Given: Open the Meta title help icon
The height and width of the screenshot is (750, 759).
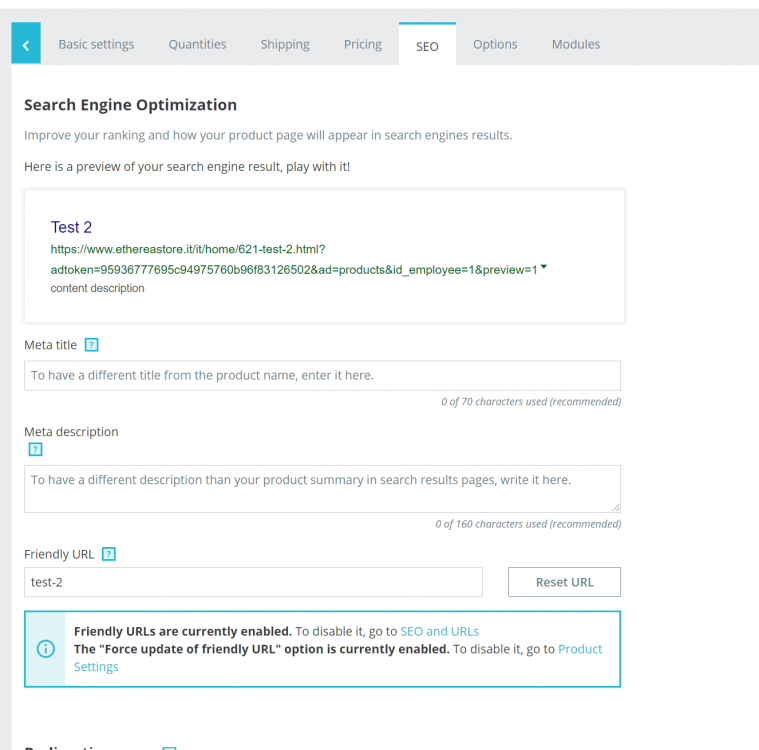Looking at the screenshot, I should (91, 345).
